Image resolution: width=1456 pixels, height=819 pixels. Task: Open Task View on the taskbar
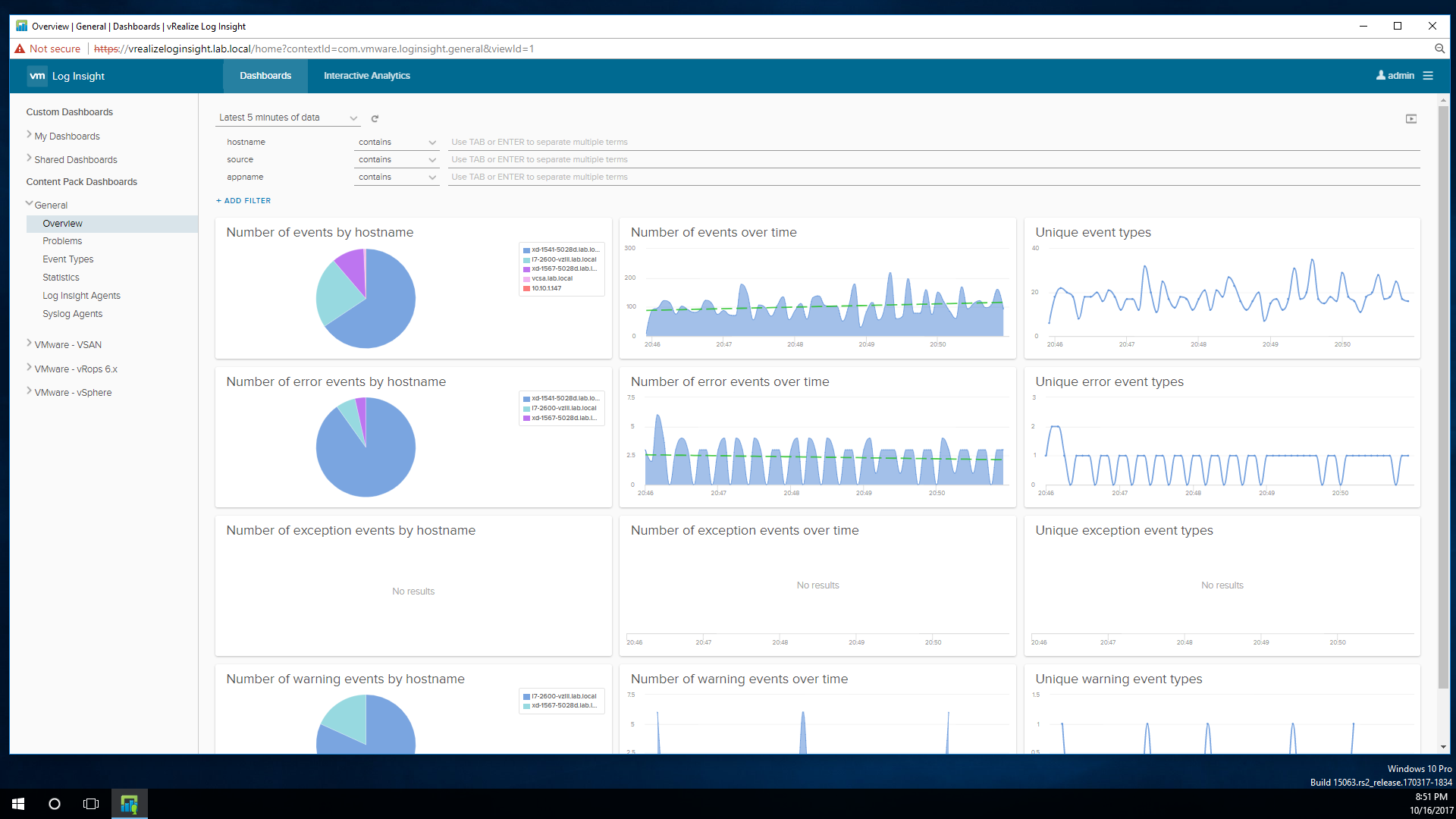(x=91, y=804)
